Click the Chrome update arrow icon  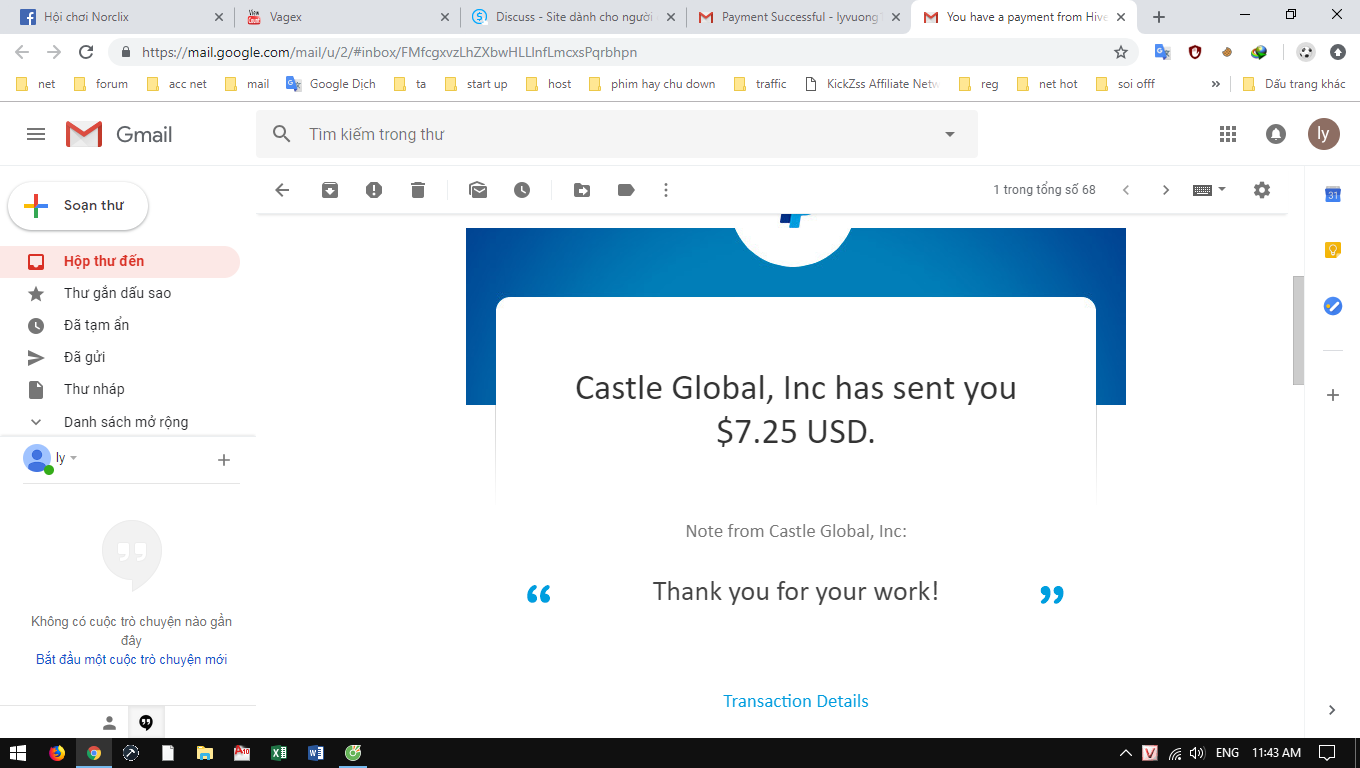1337,52
